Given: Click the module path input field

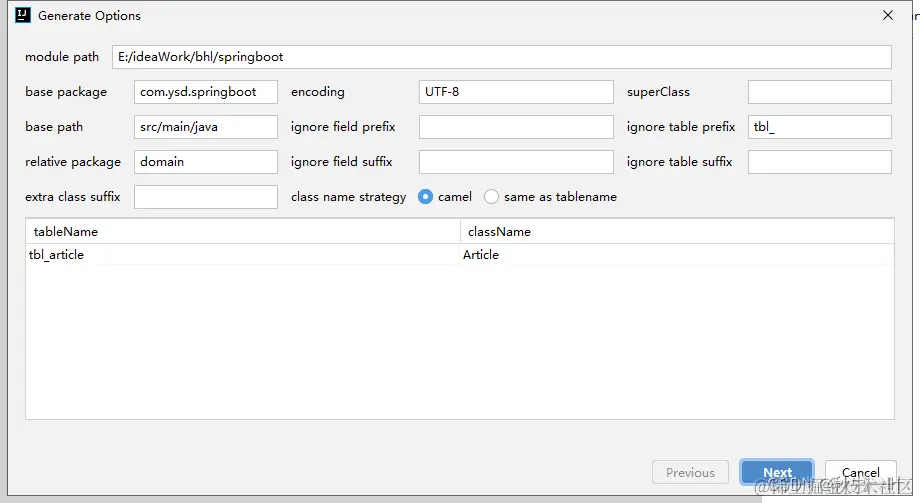Looking at the screenshot, I should pos(502,57).
